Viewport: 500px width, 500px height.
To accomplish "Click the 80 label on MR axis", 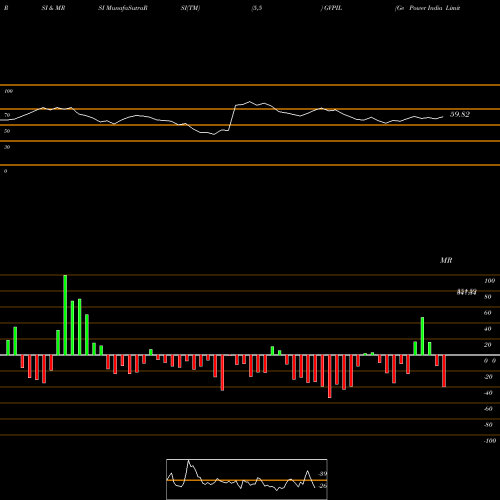I will tap(488, 297).
